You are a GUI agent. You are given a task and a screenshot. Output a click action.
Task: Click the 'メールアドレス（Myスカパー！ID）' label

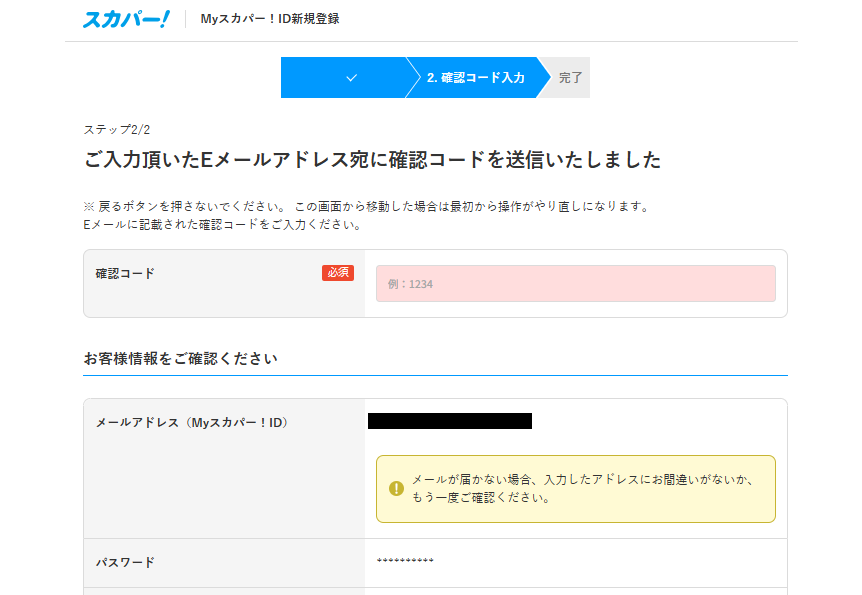point(191,423)
